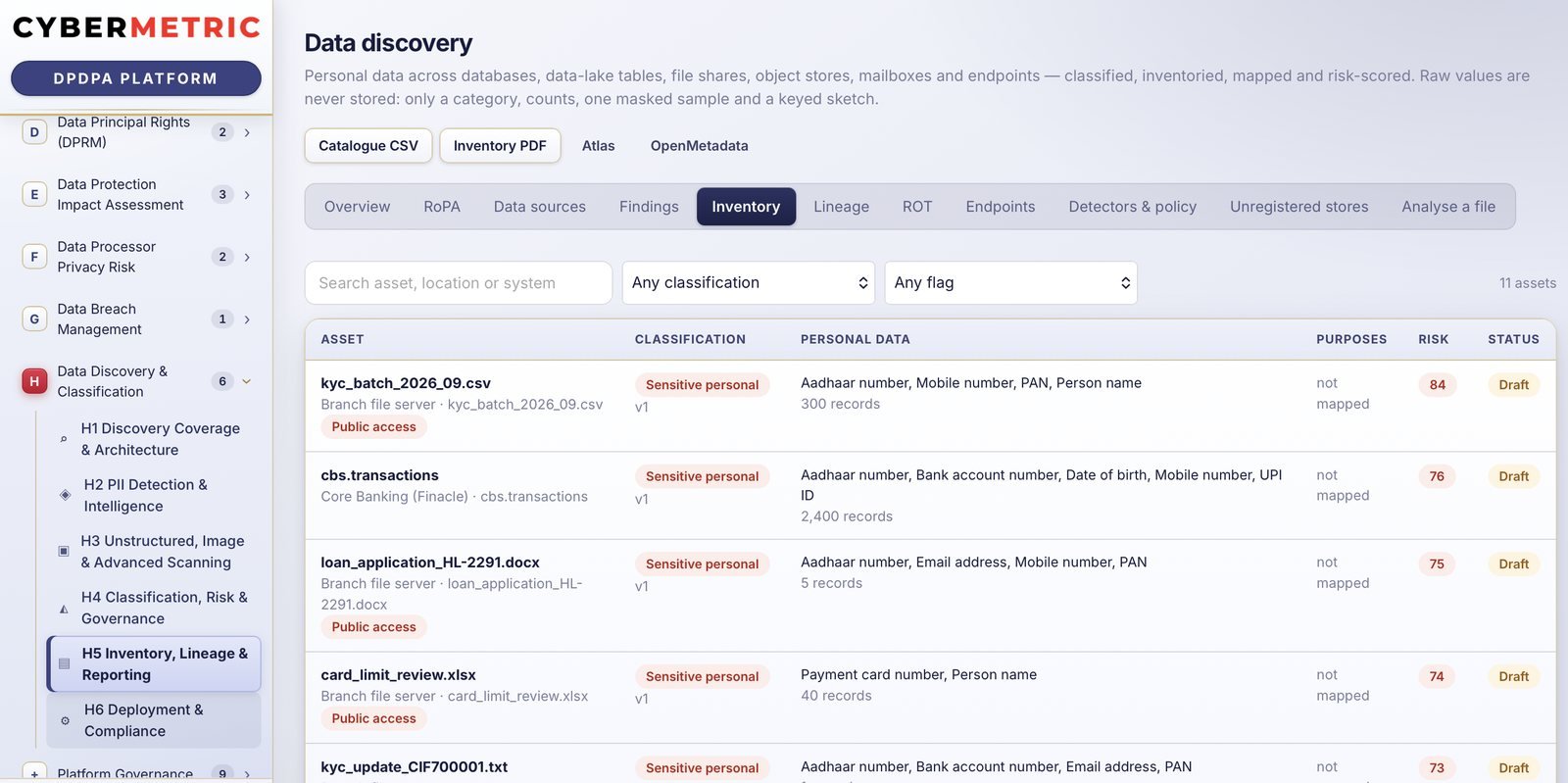Open the Unregistered stores tab
The width and height of the screenshot is (1568, 783).
1299,207
